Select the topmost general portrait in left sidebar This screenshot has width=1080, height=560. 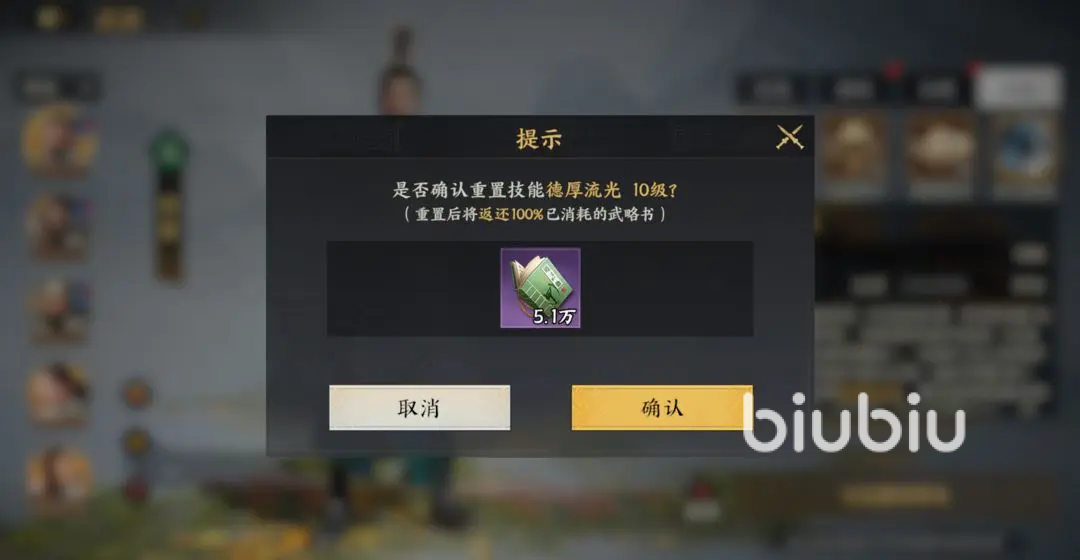click(59, 141)
